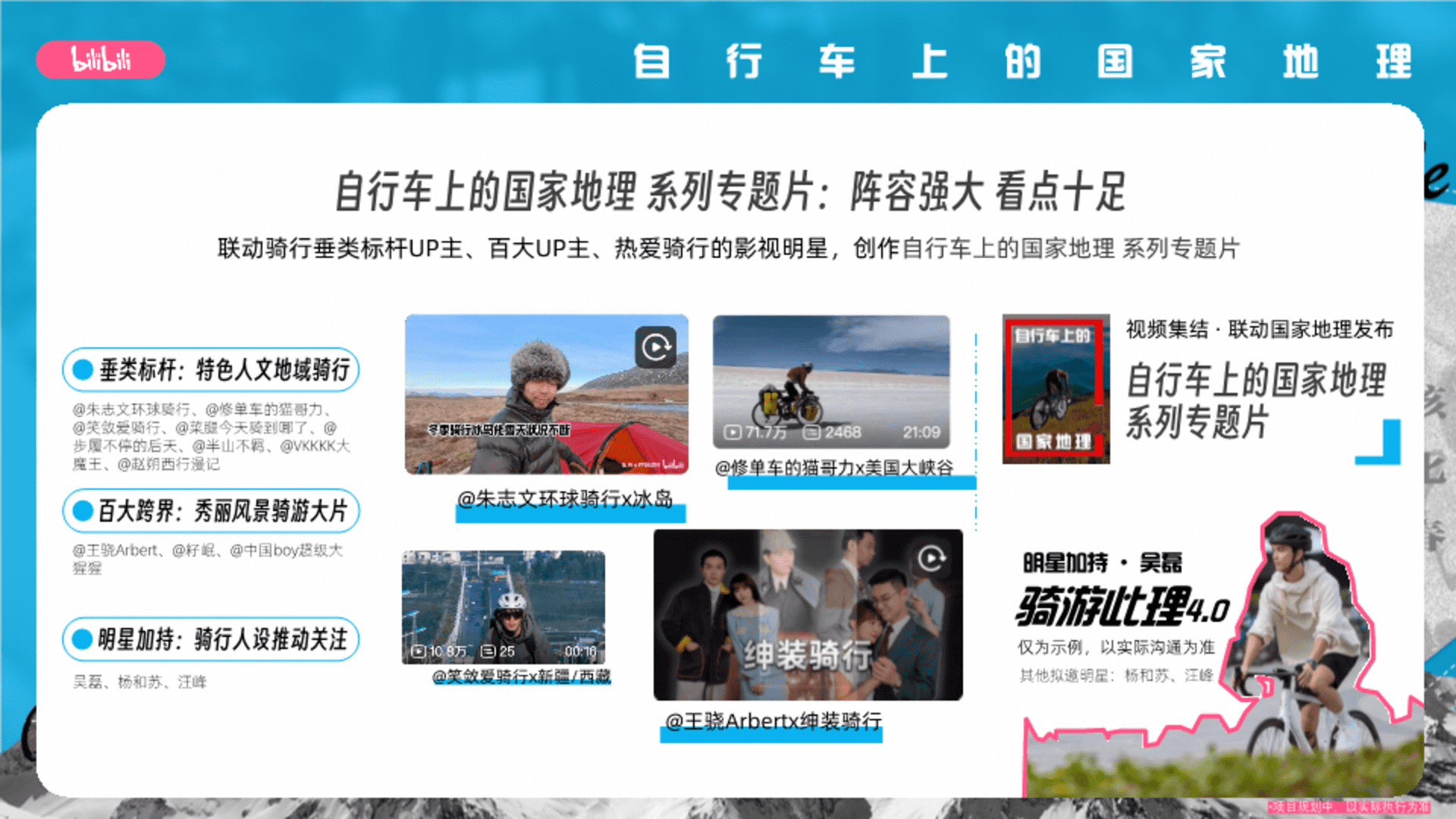Click subtitle starting 联动骑行垂类标杆UP主
The image size is (1456, 819).
click(728, 248)
